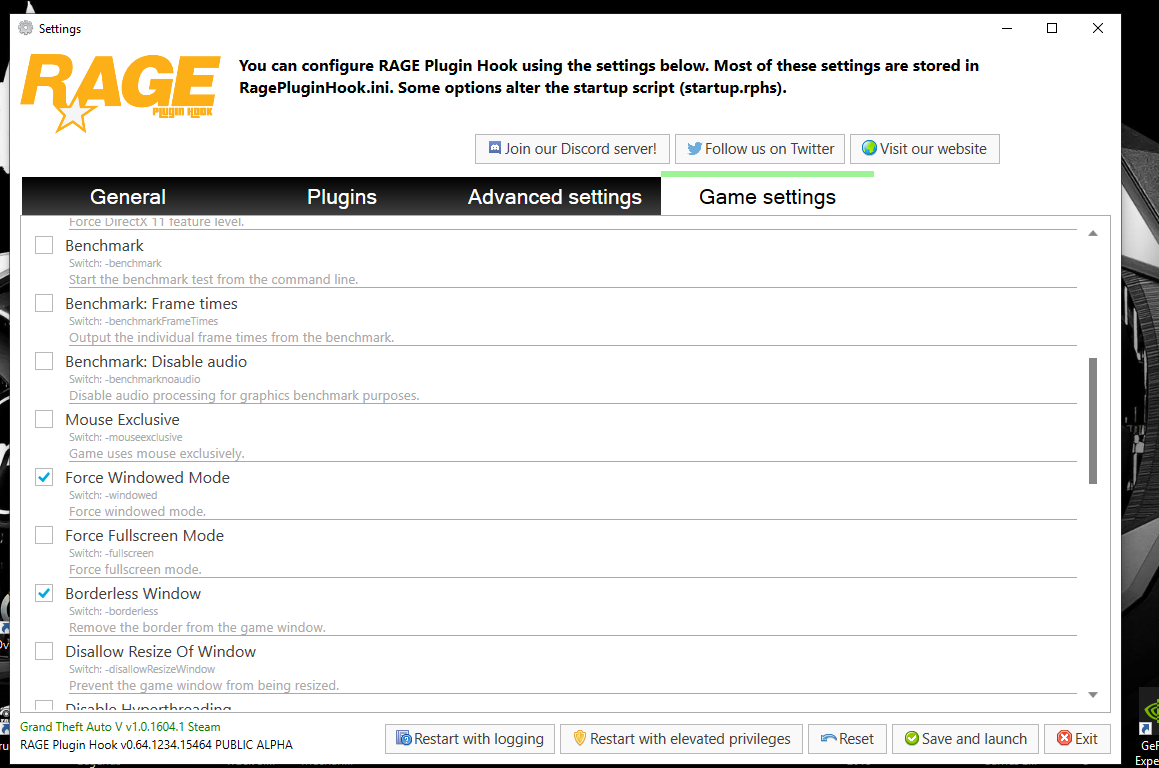This screenshot has width=1159, height=768.
Task: Click 'Prevent the game window from being resized.' text
Action: [x=204, y=685]
